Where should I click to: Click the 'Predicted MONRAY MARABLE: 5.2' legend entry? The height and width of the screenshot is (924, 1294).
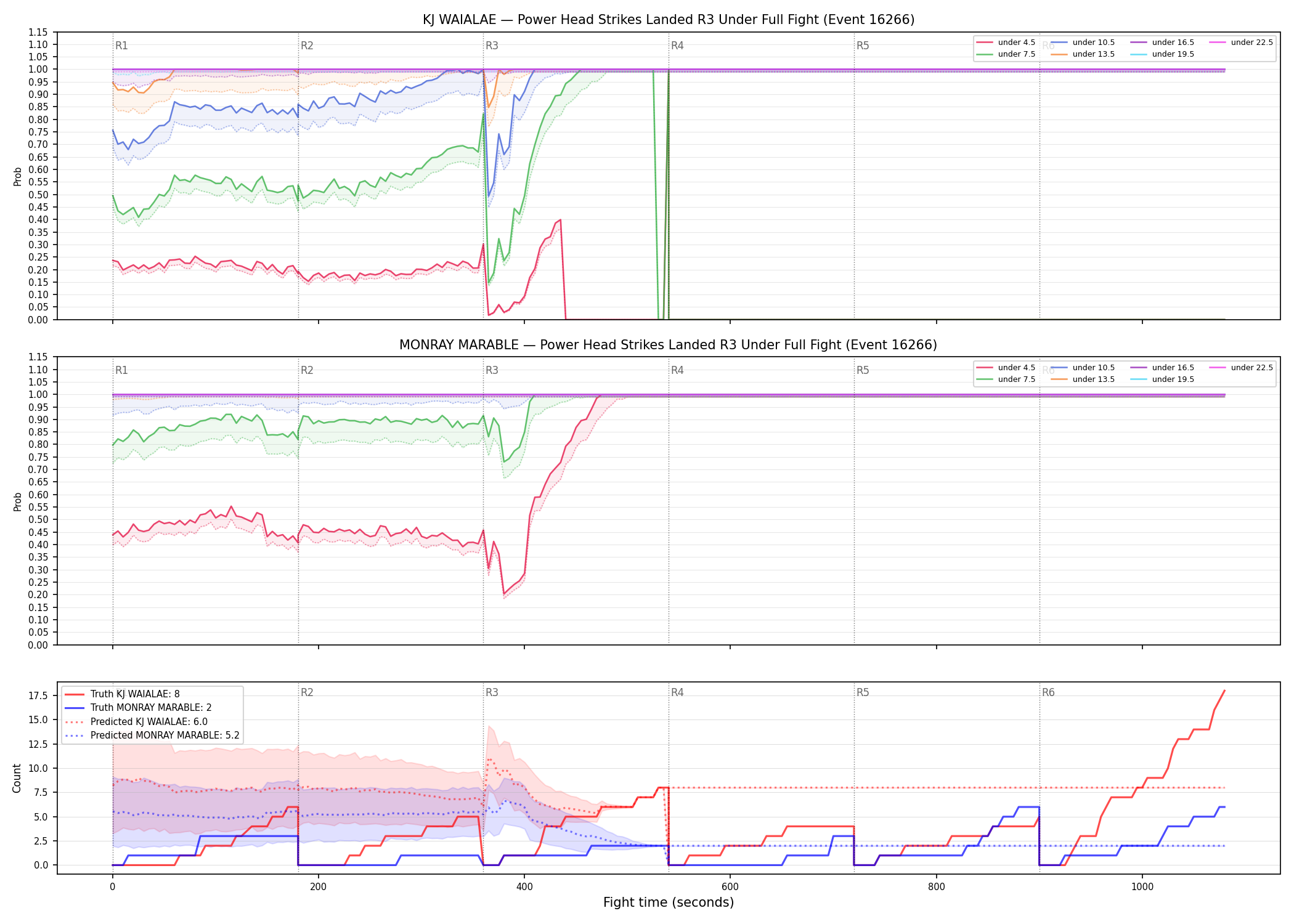pyautogui.click(x=152, y=736)
